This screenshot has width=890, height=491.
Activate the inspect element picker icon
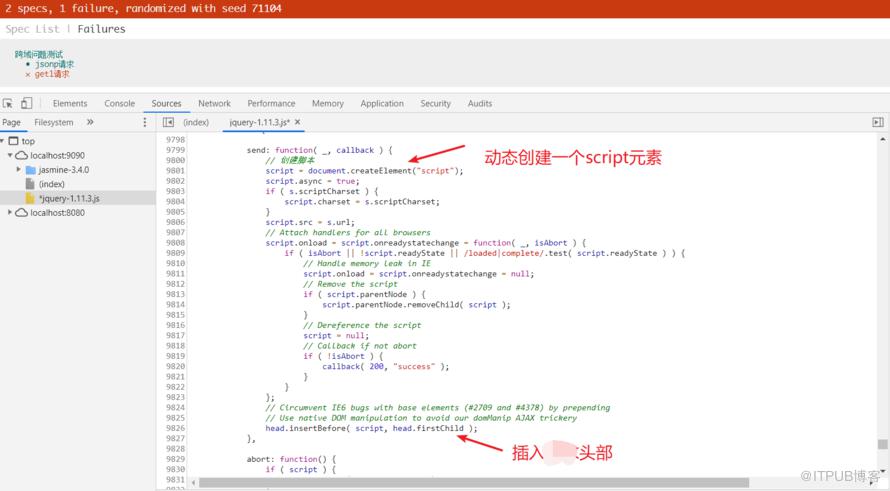[x=8, y=103]
